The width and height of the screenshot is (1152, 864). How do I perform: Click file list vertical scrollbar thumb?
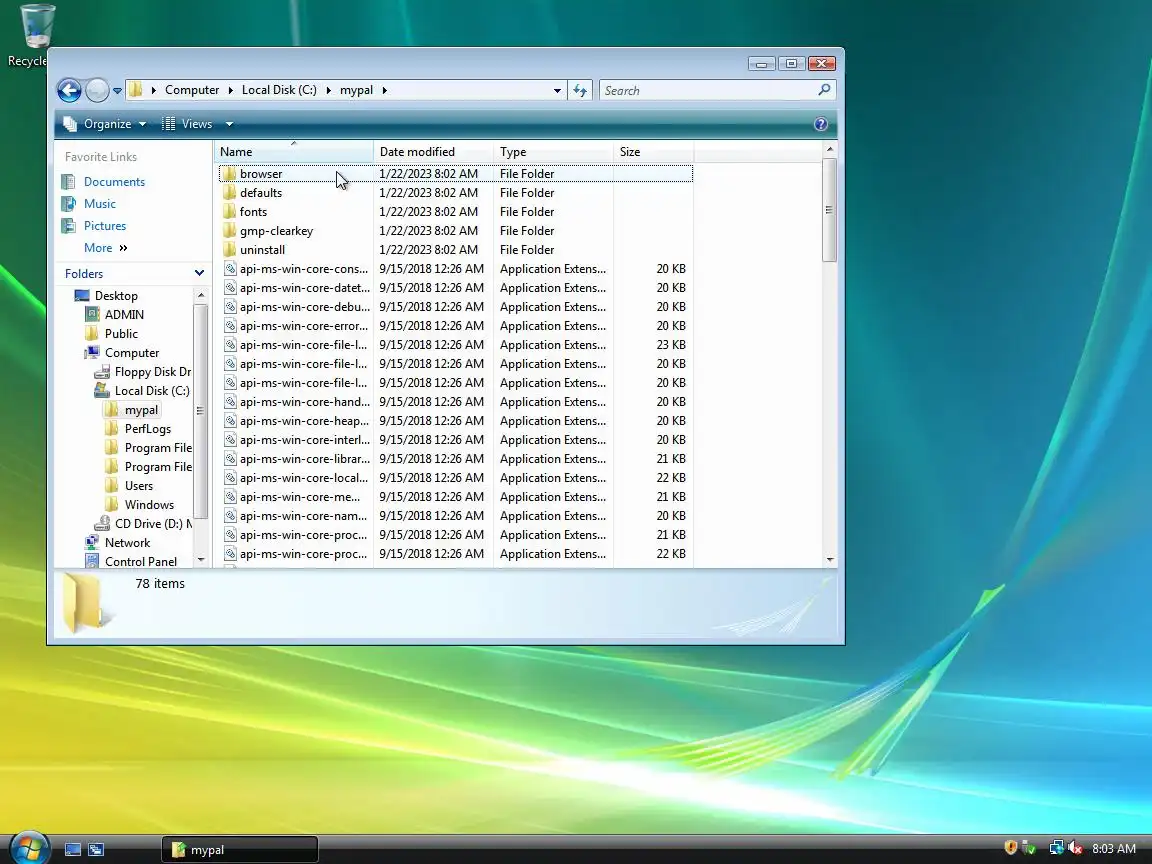[829, 209]
